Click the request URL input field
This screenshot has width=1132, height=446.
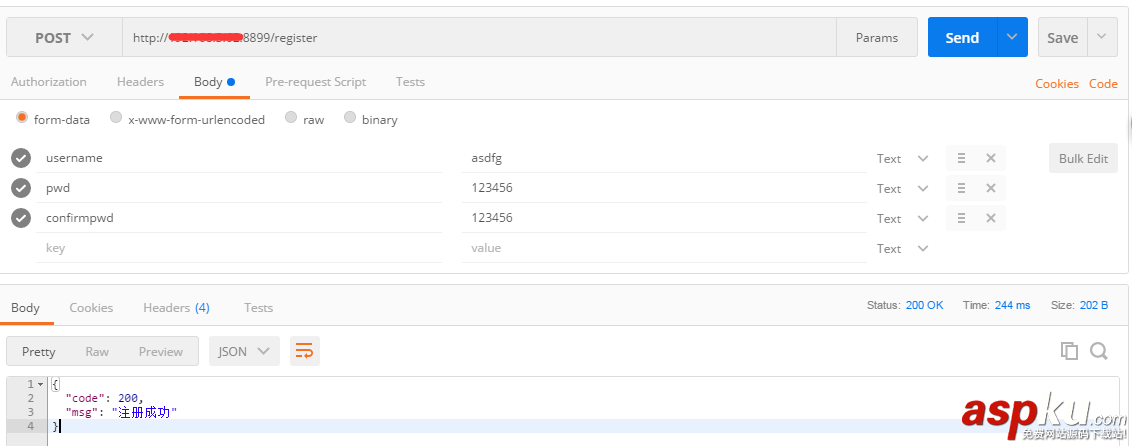tap(478, 38)
